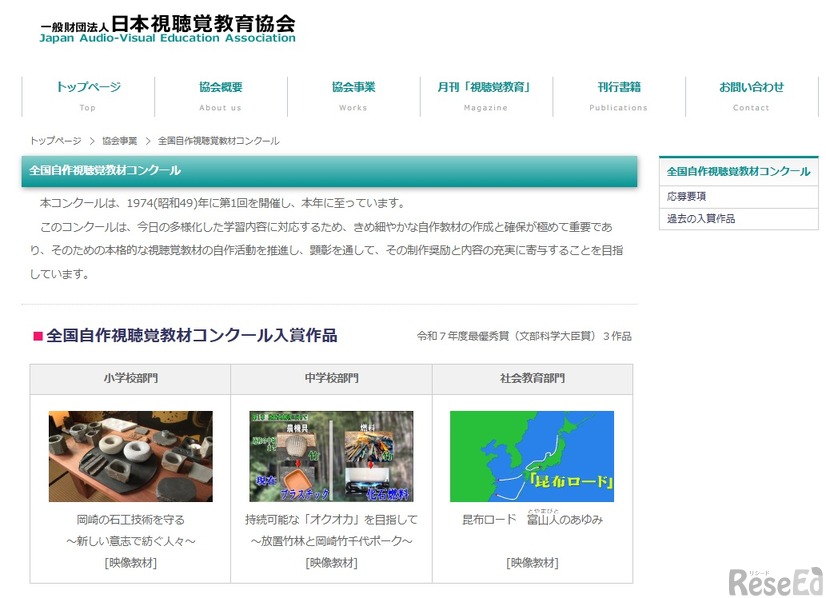The height and width of the screenshot is (598, 826).
Task: Click 持続可能な「オクオカ」を目指して title
Action: click(331, 520)
